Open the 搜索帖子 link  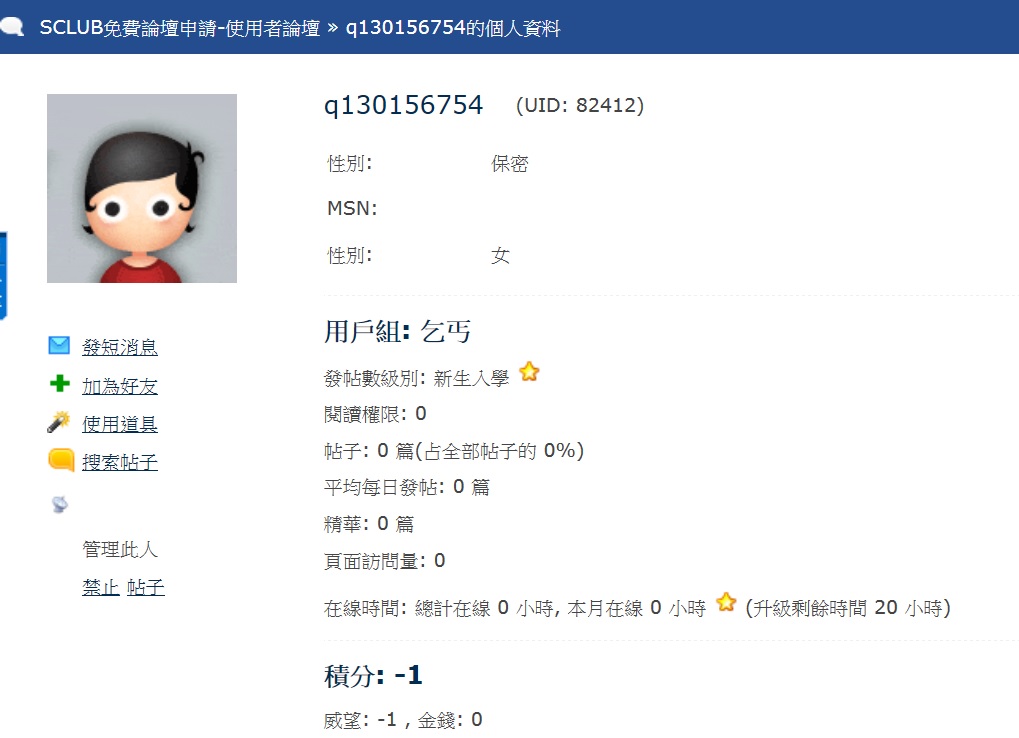pyautogui.click(x=120, y=462)
